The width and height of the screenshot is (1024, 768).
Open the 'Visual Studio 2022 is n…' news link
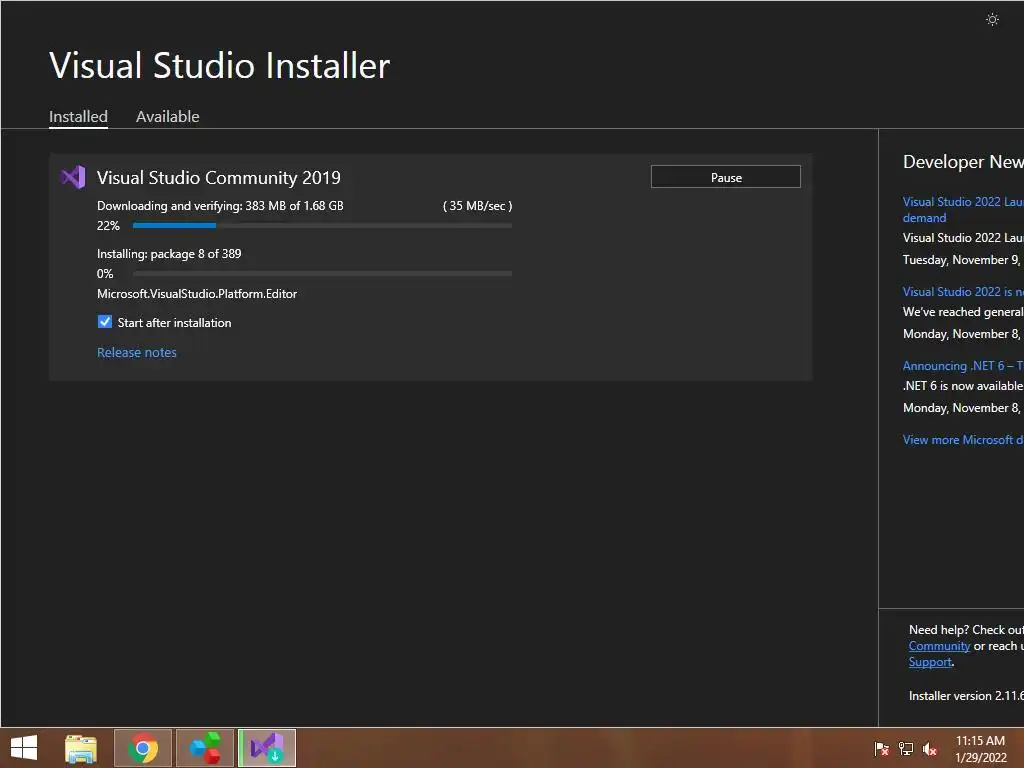(x=963, y=292)
